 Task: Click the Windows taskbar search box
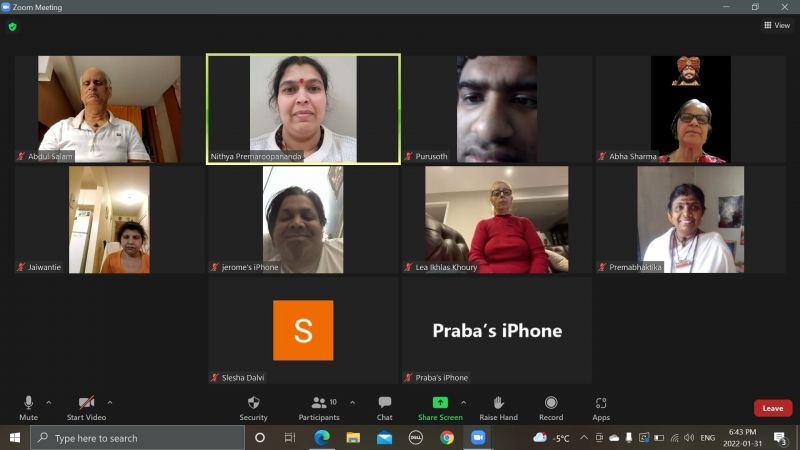138,438
